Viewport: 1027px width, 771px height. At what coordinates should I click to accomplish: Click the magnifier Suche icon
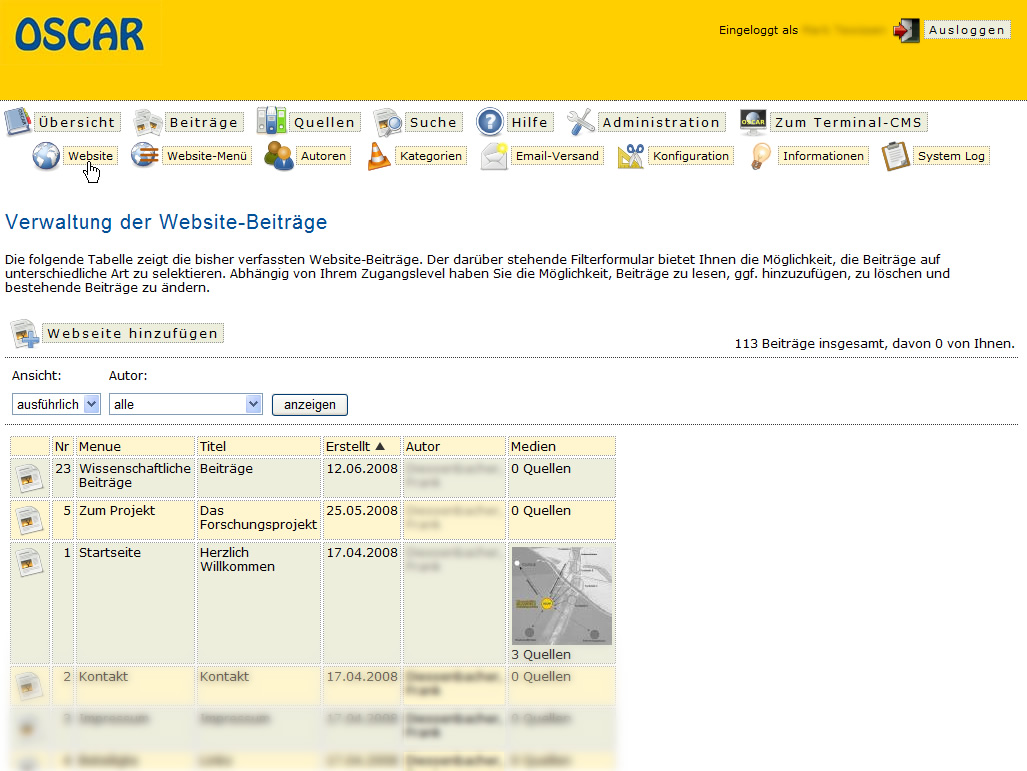(x=388, y=122)
